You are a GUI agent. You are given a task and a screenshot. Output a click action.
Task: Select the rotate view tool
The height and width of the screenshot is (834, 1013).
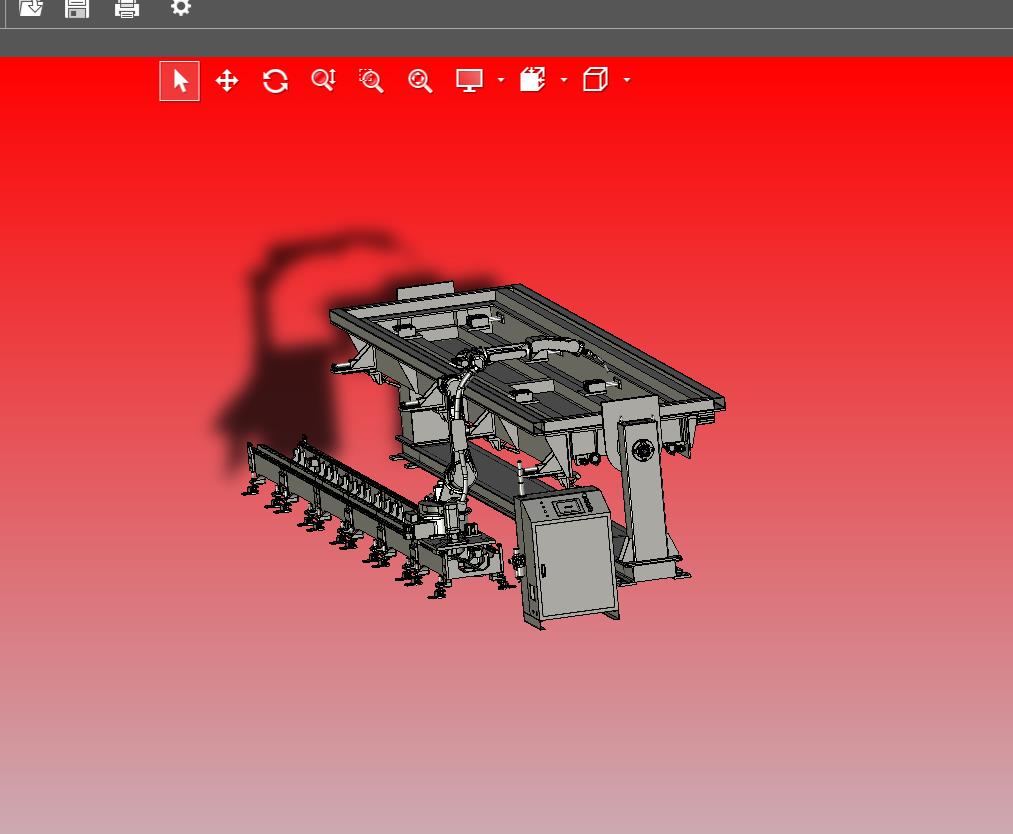click(275, 81)
